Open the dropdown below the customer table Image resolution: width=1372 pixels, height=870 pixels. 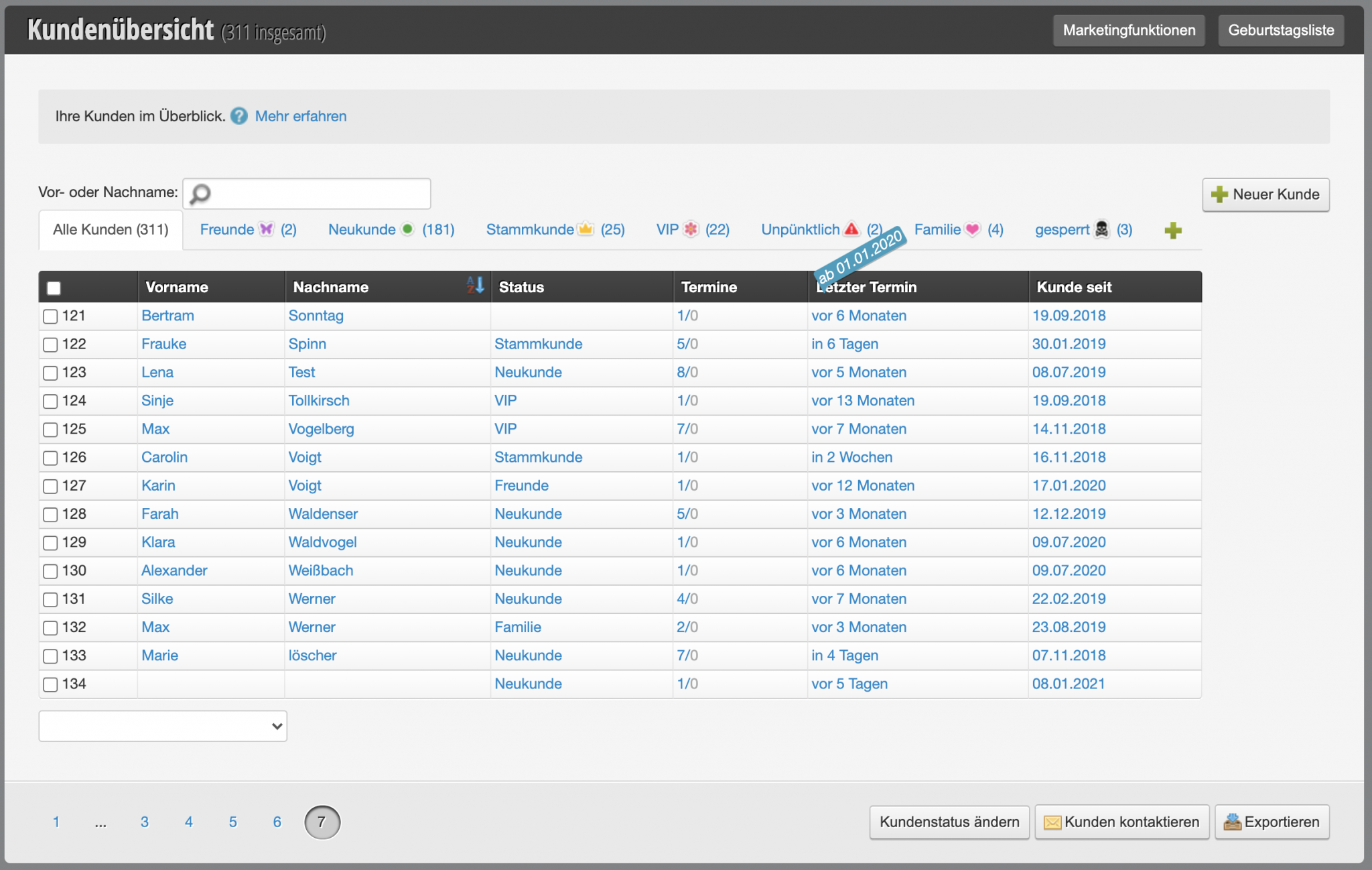click(x=163, y=726)
